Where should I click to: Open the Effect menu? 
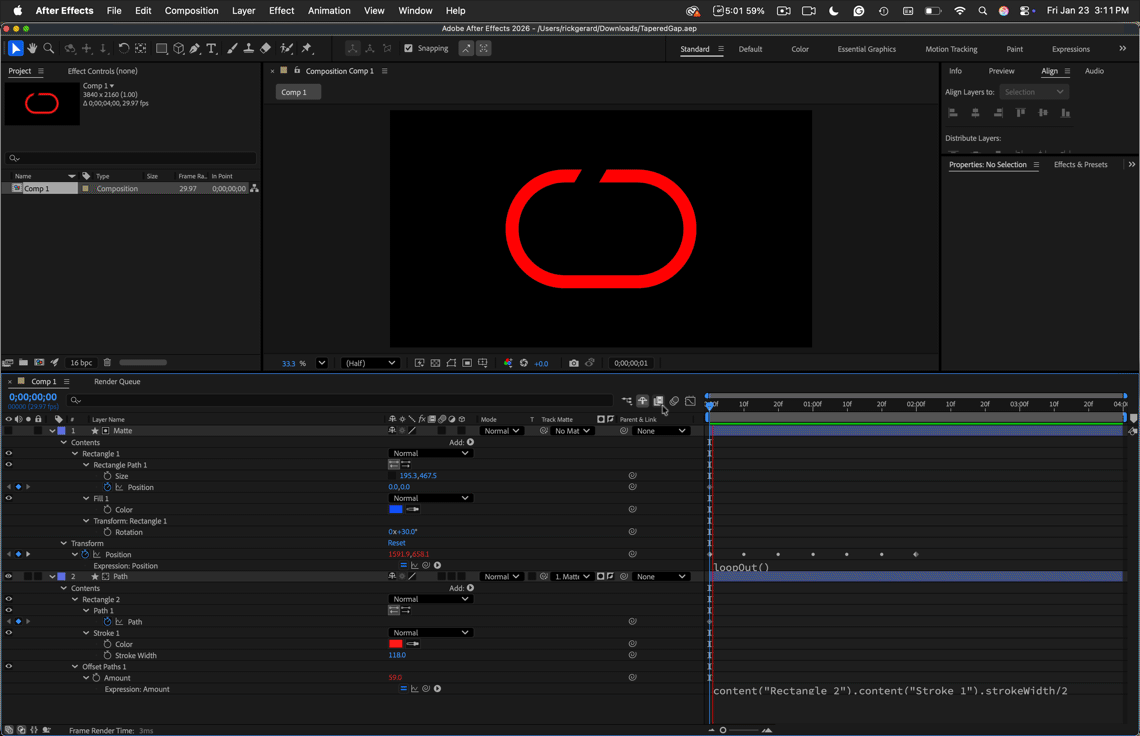(281, 10)
